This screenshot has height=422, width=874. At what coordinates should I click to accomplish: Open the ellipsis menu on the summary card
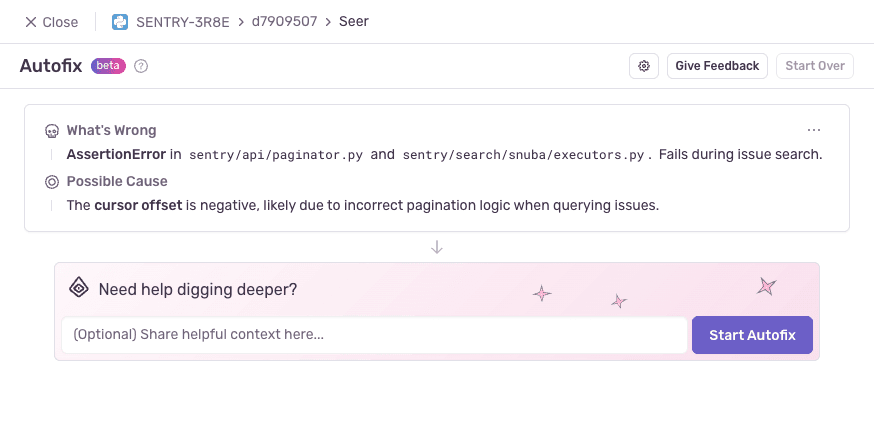[814, 130]
